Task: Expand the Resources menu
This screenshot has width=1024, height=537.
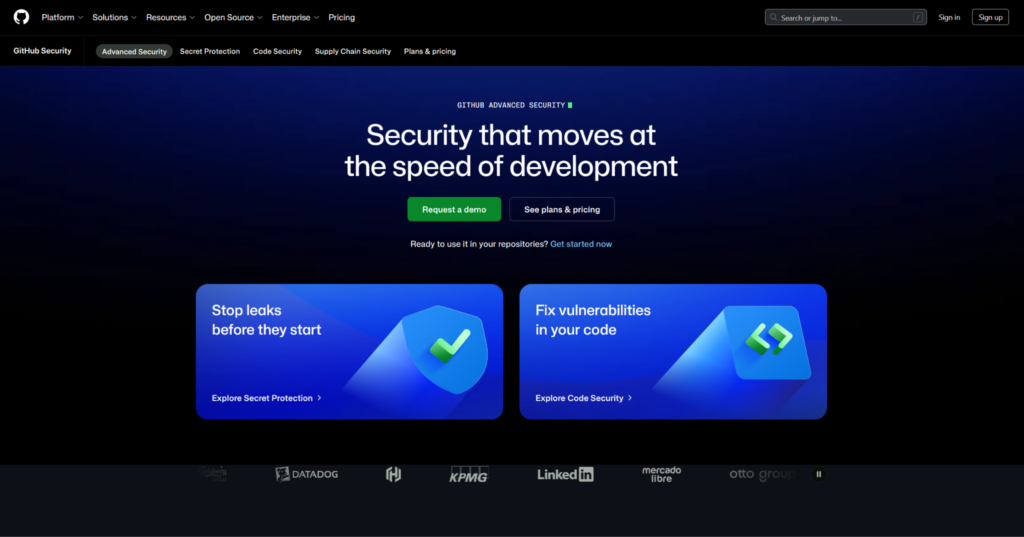Action: coord(170,18)
